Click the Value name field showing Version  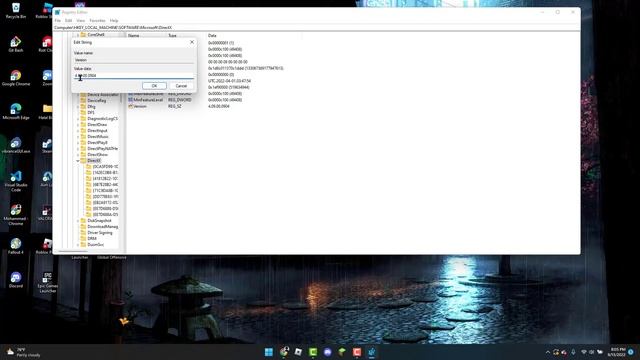tap(133, 60)
